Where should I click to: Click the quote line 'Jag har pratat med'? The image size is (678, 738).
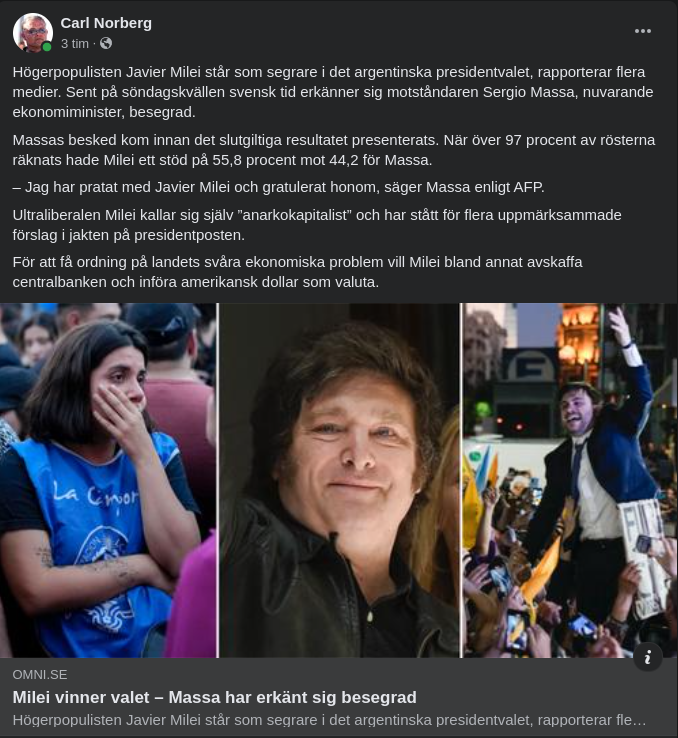(279, 187)
